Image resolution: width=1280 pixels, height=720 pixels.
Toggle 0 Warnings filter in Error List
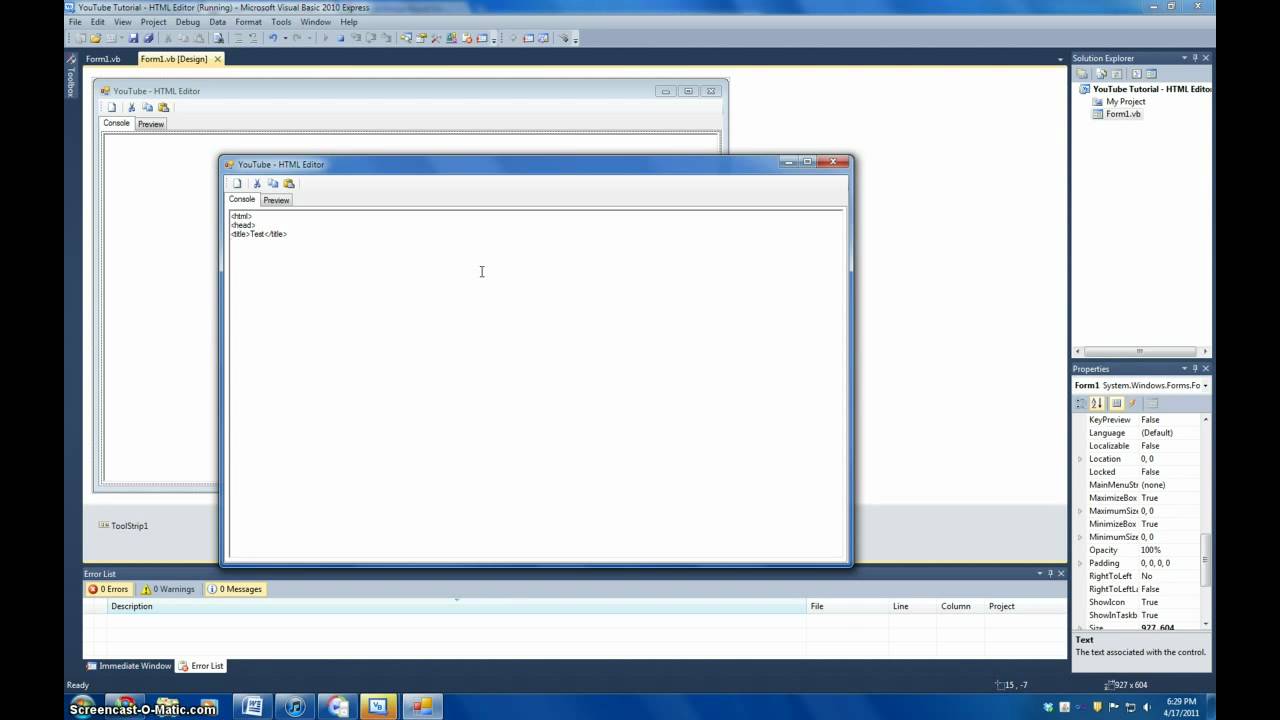pyautogui.click(x=168, y=589)
